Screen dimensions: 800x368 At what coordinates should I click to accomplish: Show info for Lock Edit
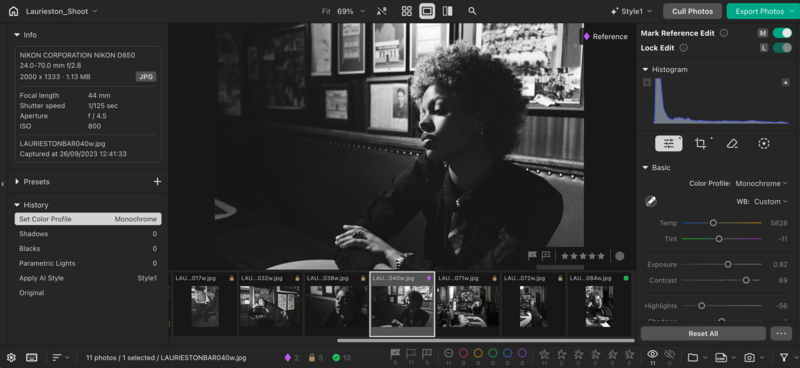click(684, 48)
